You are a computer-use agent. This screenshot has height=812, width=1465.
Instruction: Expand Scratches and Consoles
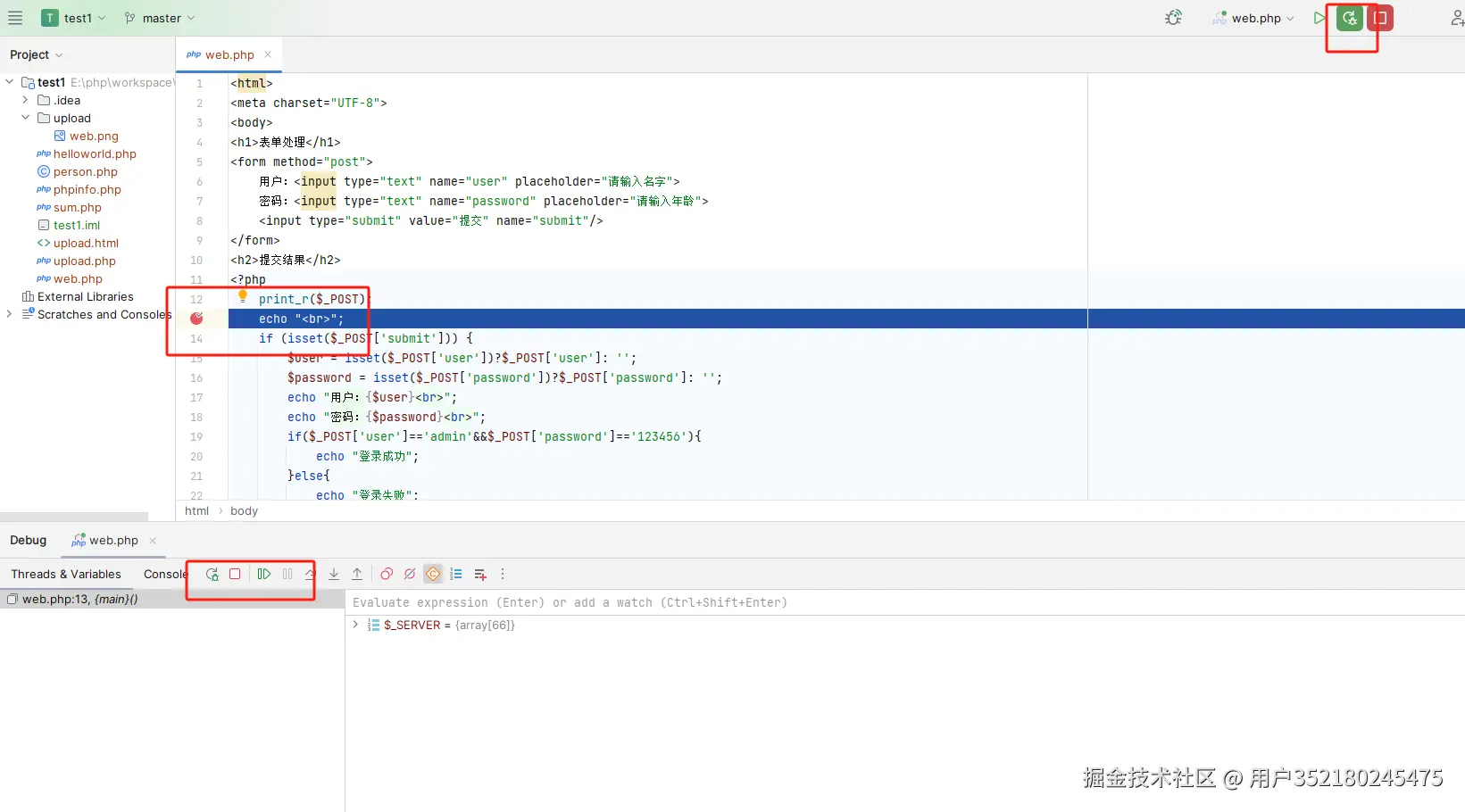click(x=10, y=314)
